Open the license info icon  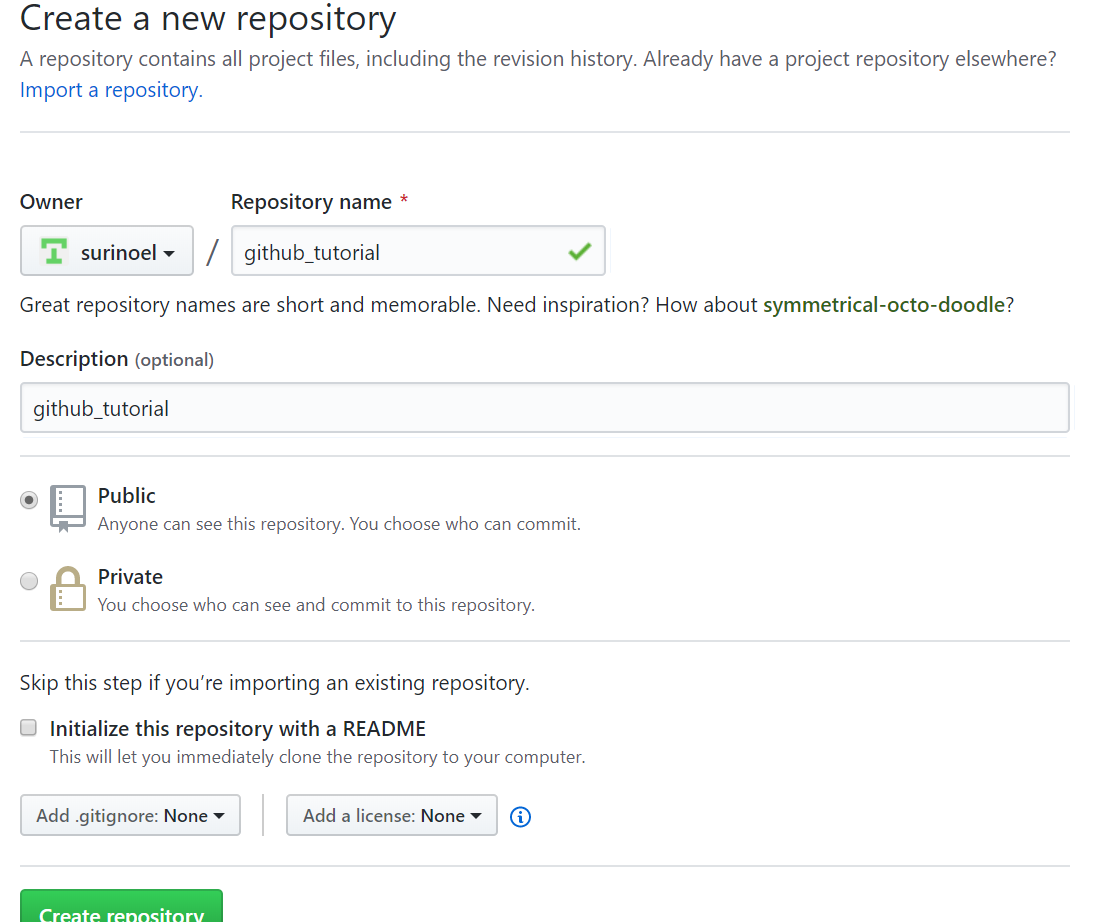(x=520, y=817)
